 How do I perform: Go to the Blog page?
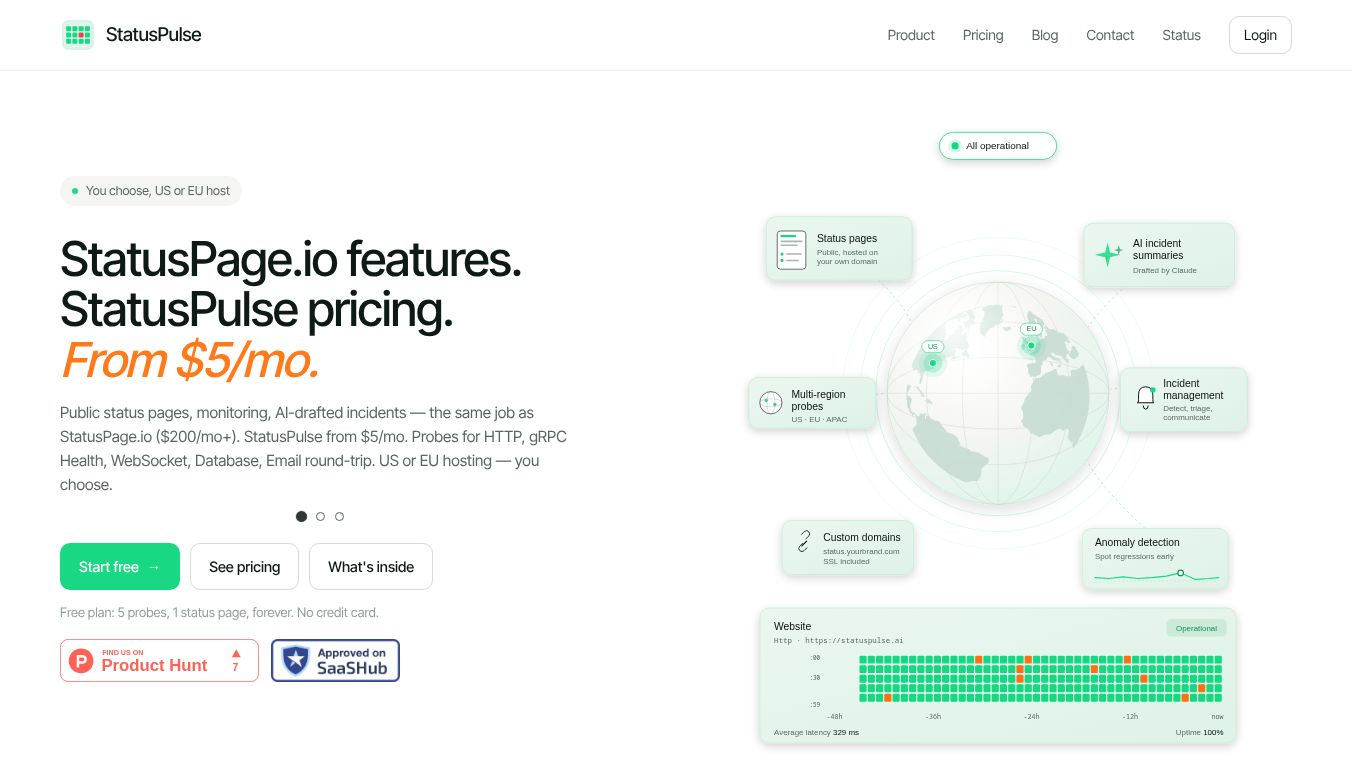click(x=1045, y=35)
